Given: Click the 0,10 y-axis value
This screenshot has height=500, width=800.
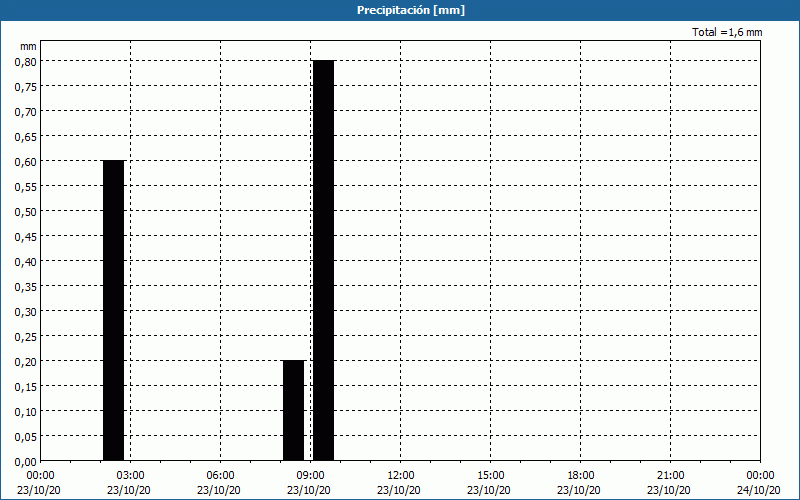Looking at the screenshot, I should pos(26,412).
